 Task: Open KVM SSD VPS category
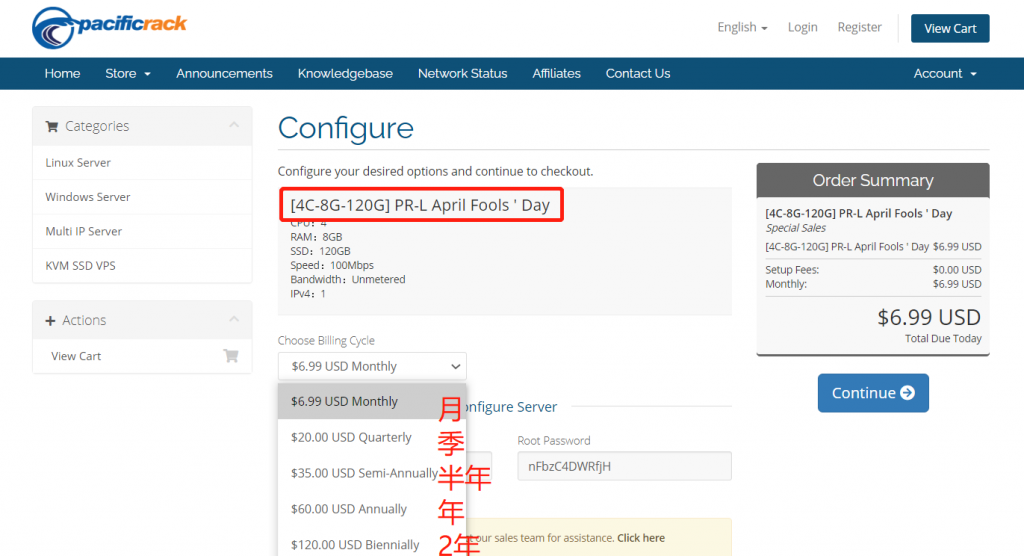(x=142, y=266)
